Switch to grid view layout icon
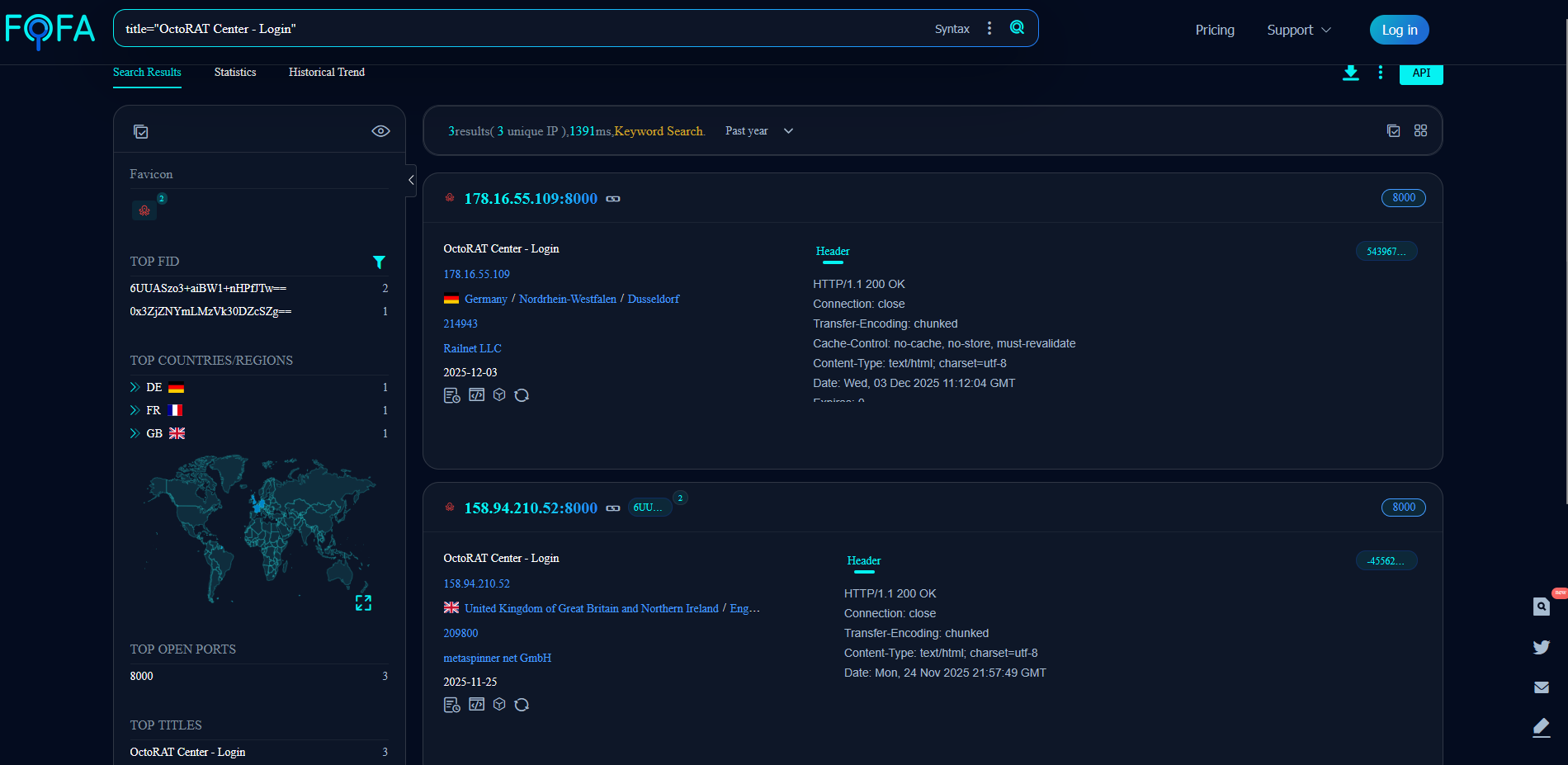 (x=1420, y=131)
